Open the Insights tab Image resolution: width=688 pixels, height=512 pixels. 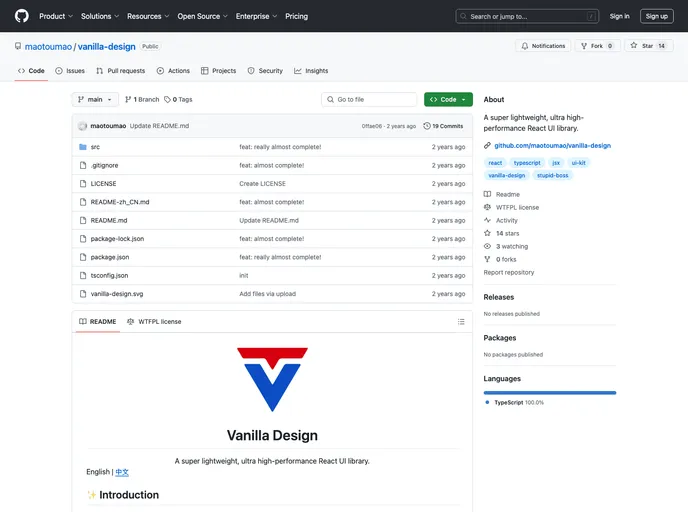coord(311,71)
